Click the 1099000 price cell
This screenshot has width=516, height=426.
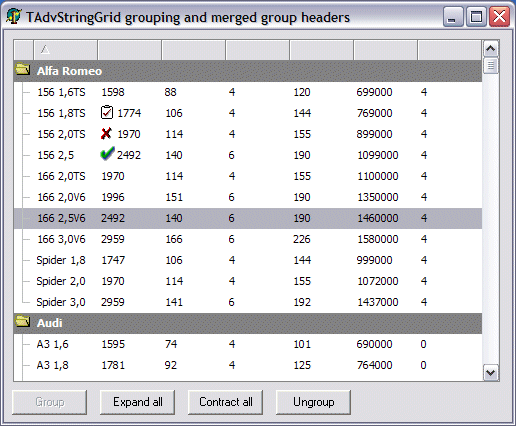tap(378, 155)
